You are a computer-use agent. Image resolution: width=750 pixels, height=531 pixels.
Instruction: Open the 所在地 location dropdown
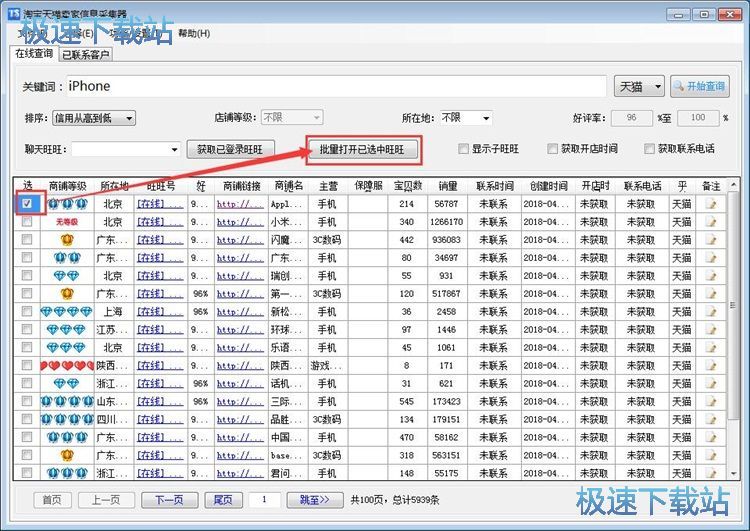(x=466, y=118)
